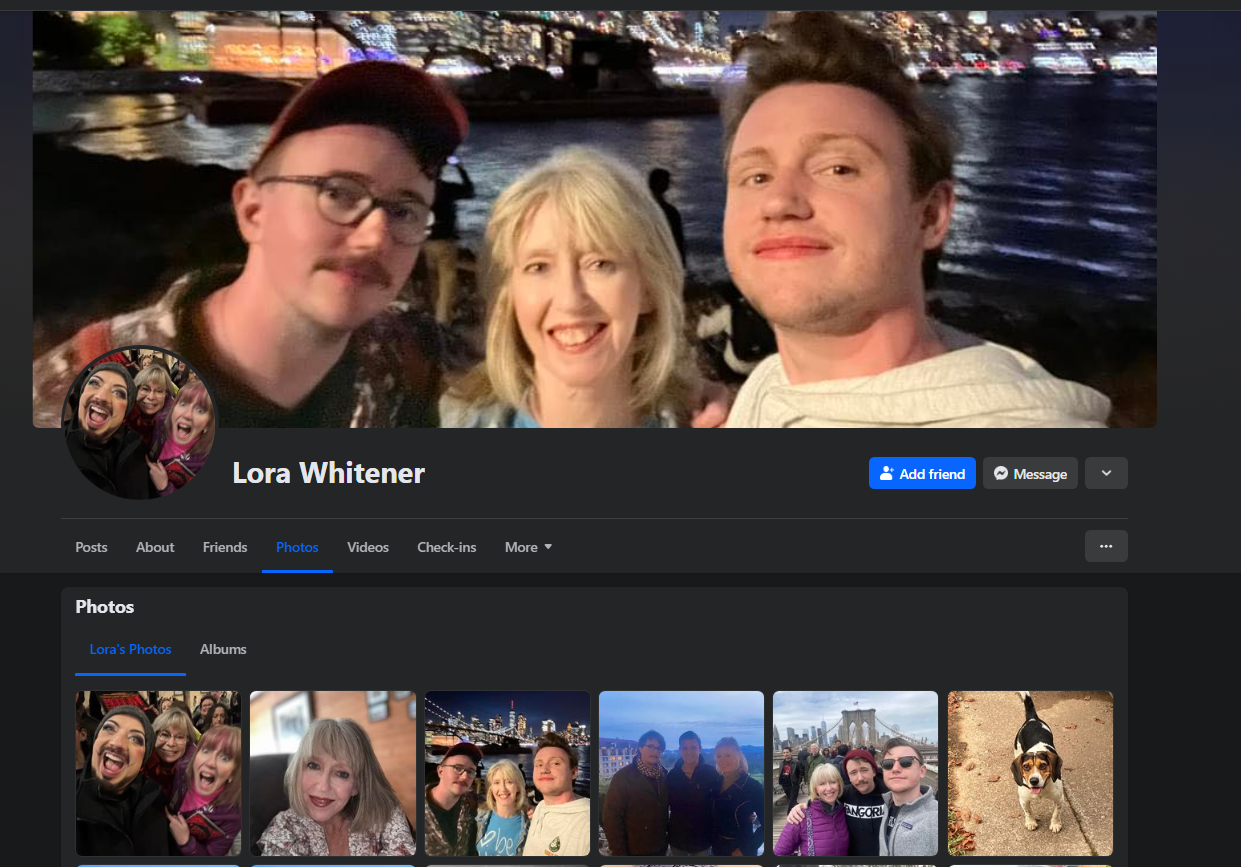This screenshot has width=1241, height=867.
Task: Open the About tab
Action: [x=155, y=547]
